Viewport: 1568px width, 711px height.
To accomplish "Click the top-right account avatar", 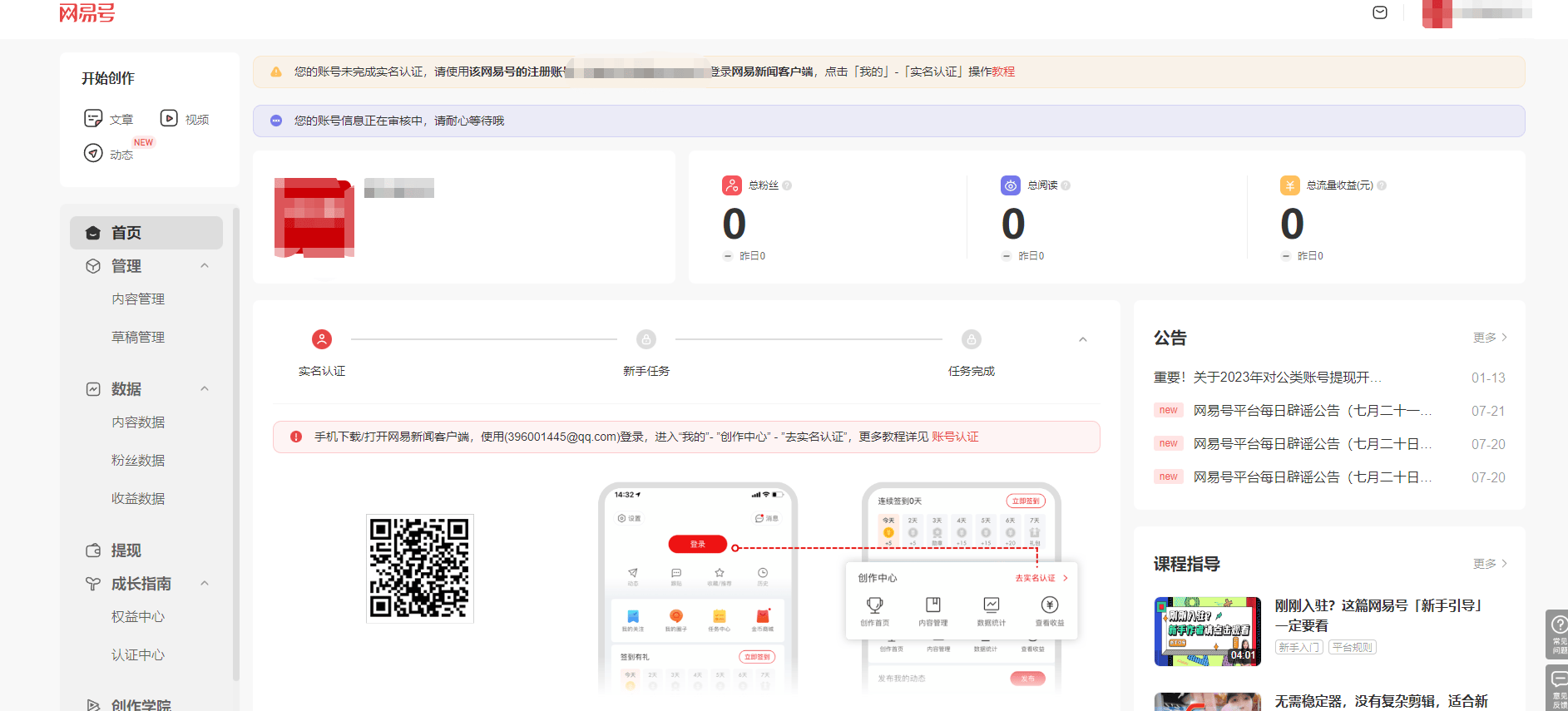I will coord(1437,13).
